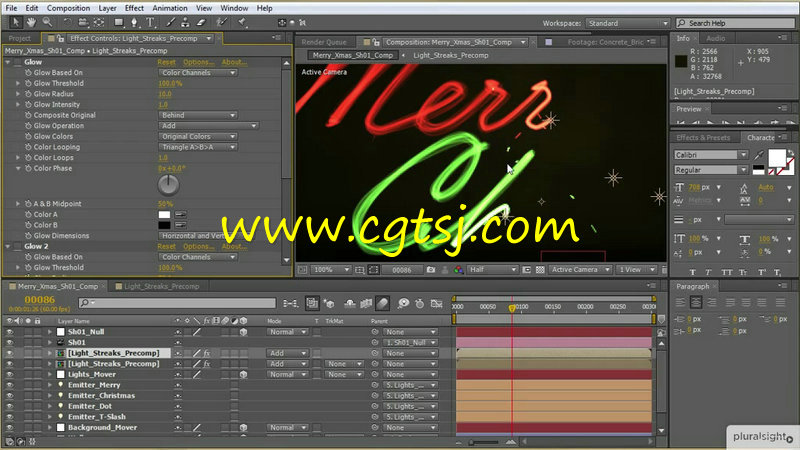Select the Rotation tool
Screen dimensions: 800x450
click(67, 22)
